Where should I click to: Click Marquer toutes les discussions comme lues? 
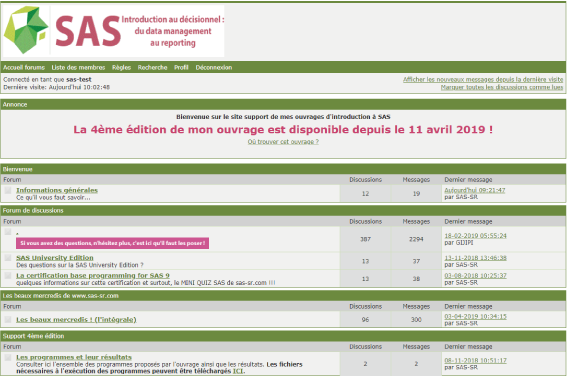tap(502, 87)
